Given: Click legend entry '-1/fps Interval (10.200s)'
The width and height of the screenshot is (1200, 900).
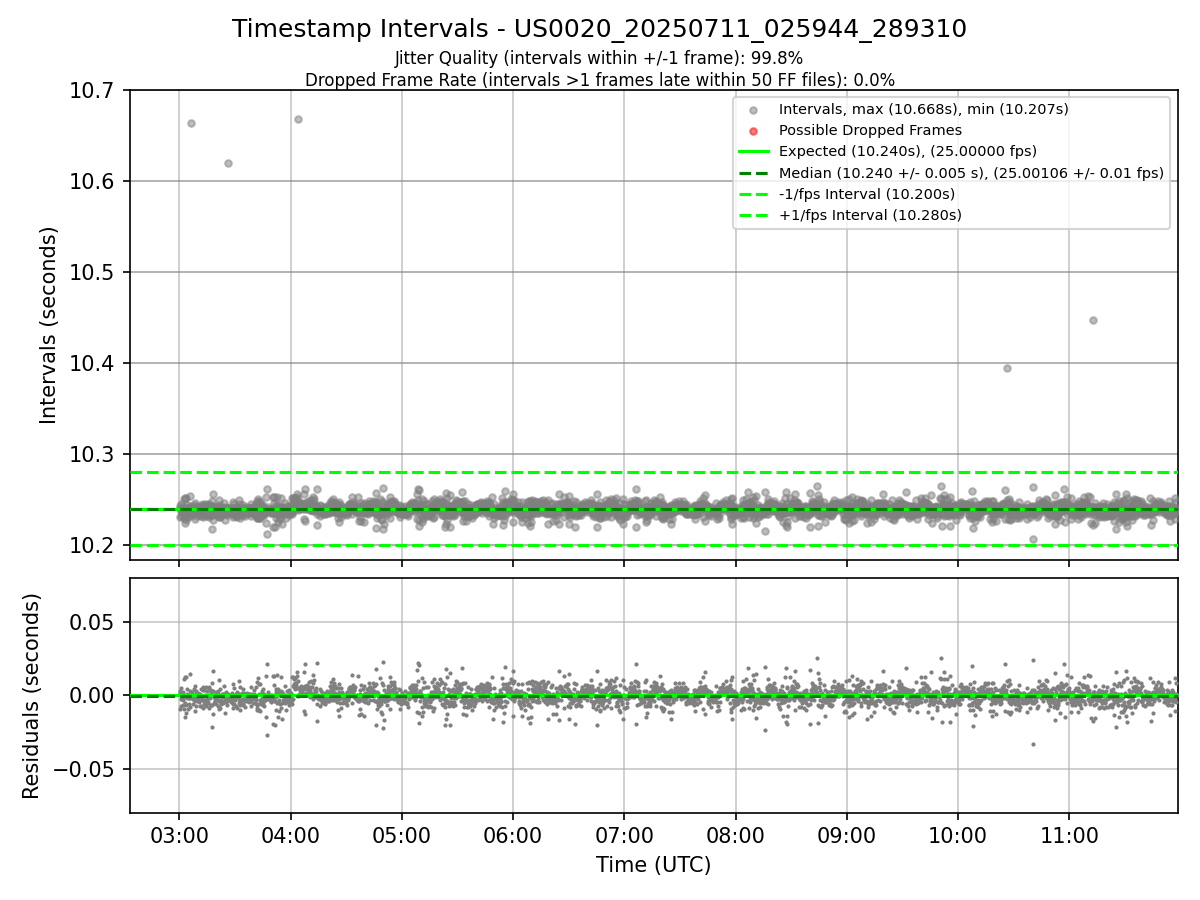Looking at the screenshot, I should [867, 194].
